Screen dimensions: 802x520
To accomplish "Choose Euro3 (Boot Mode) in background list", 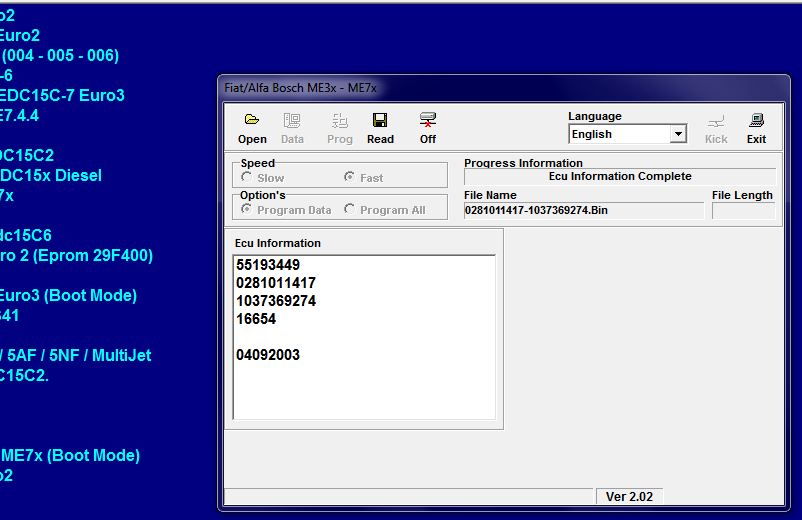I will 68,296.
